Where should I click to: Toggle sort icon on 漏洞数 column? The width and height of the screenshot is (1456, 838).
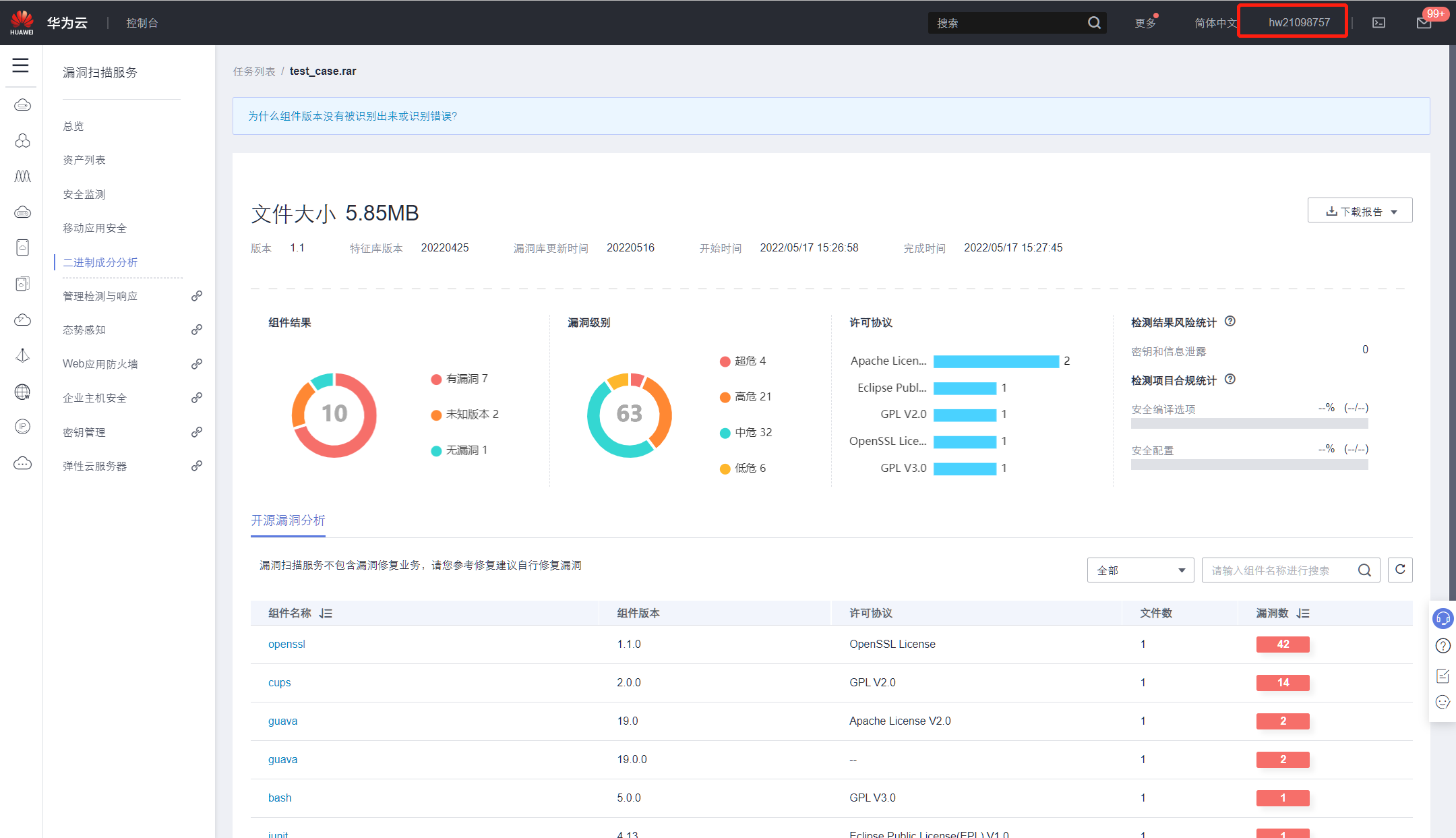tap(1303, 613)
